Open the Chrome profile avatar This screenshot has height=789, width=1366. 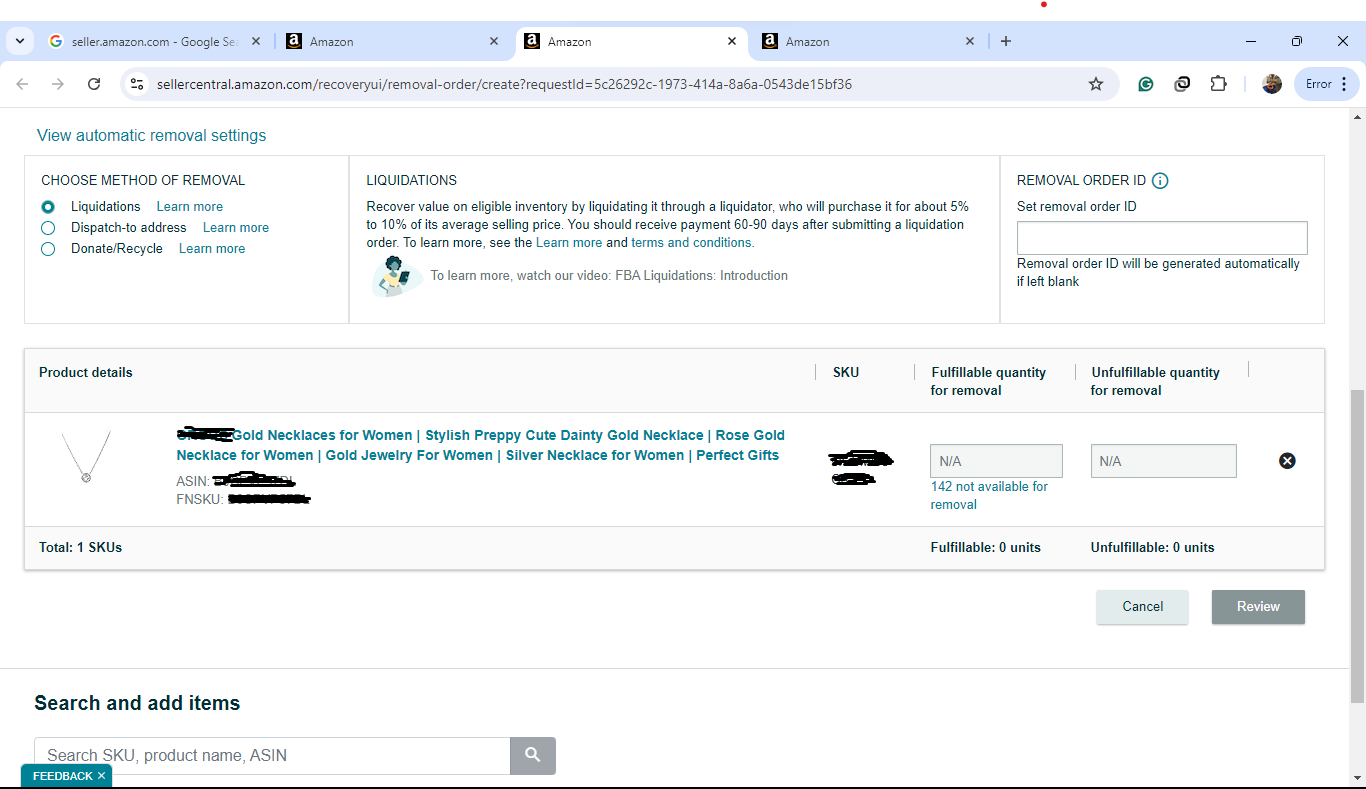point(1272,84)
